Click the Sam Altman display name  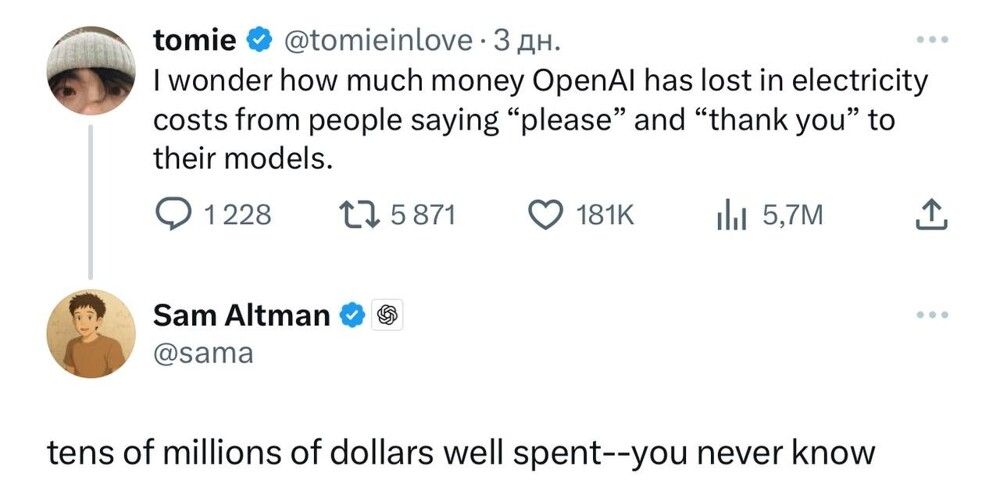coord(241,316)
